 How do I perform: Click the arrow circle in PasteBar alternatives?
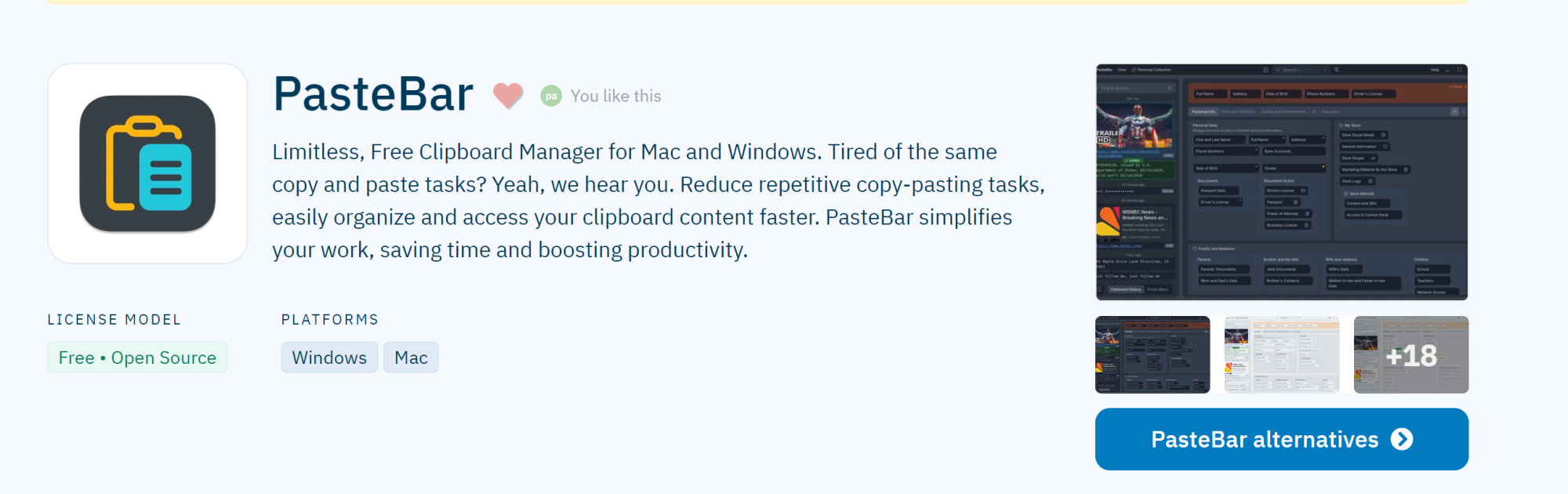(x=1402, y=439)
